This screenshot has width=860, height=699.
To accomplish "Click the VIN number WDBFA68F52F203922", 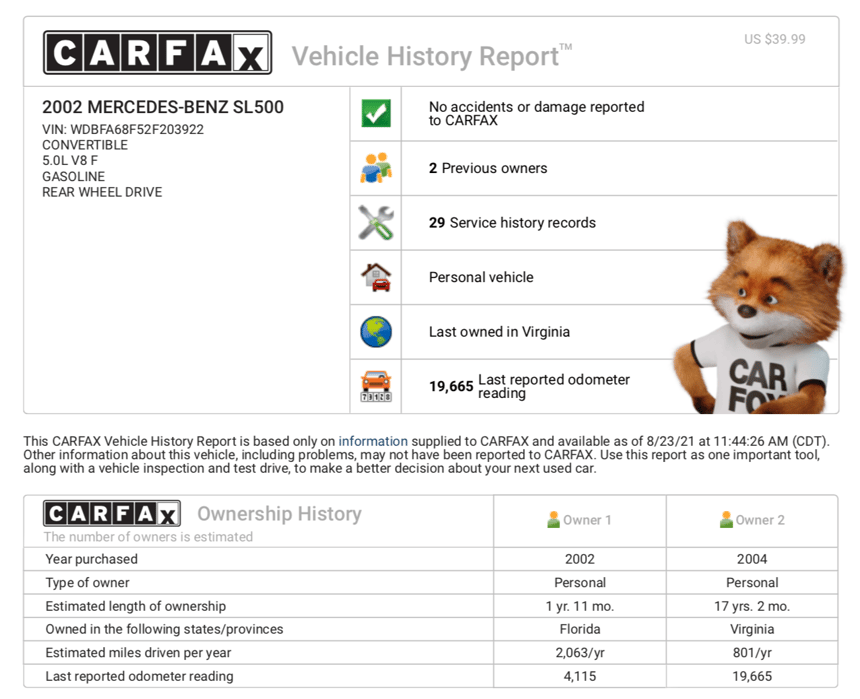I will 137,129.
